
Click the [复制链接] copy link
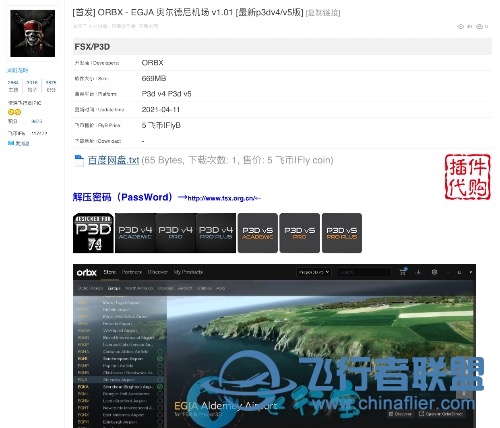[323, 13]
